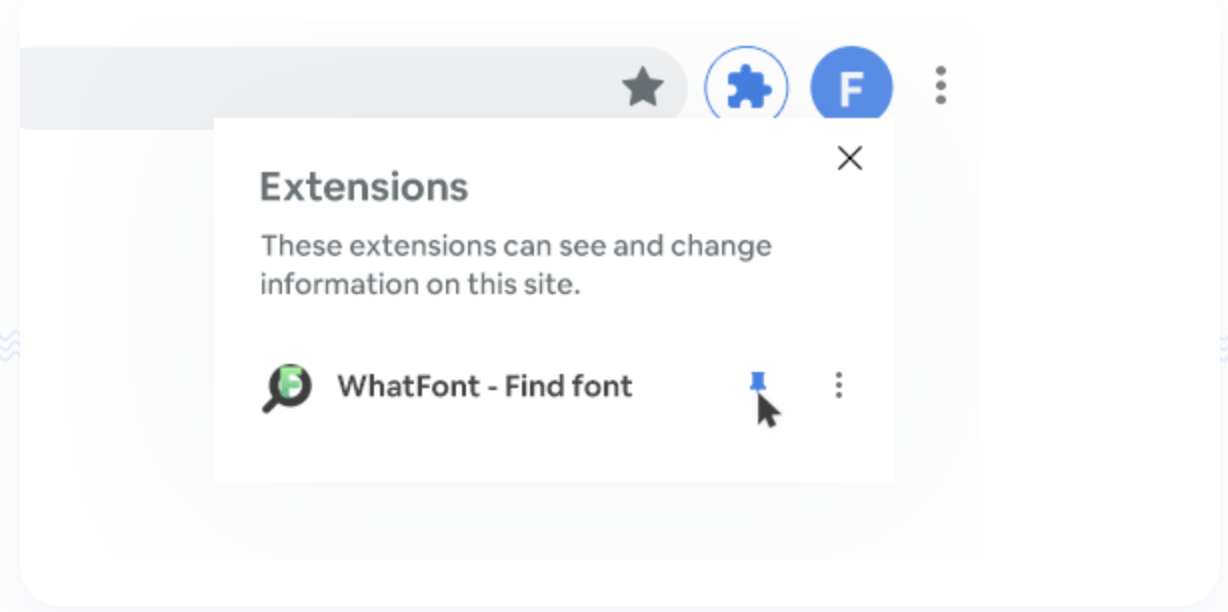Click the bookmark star in the address bar
The image size is (1228, 612).
pos(641,86)
